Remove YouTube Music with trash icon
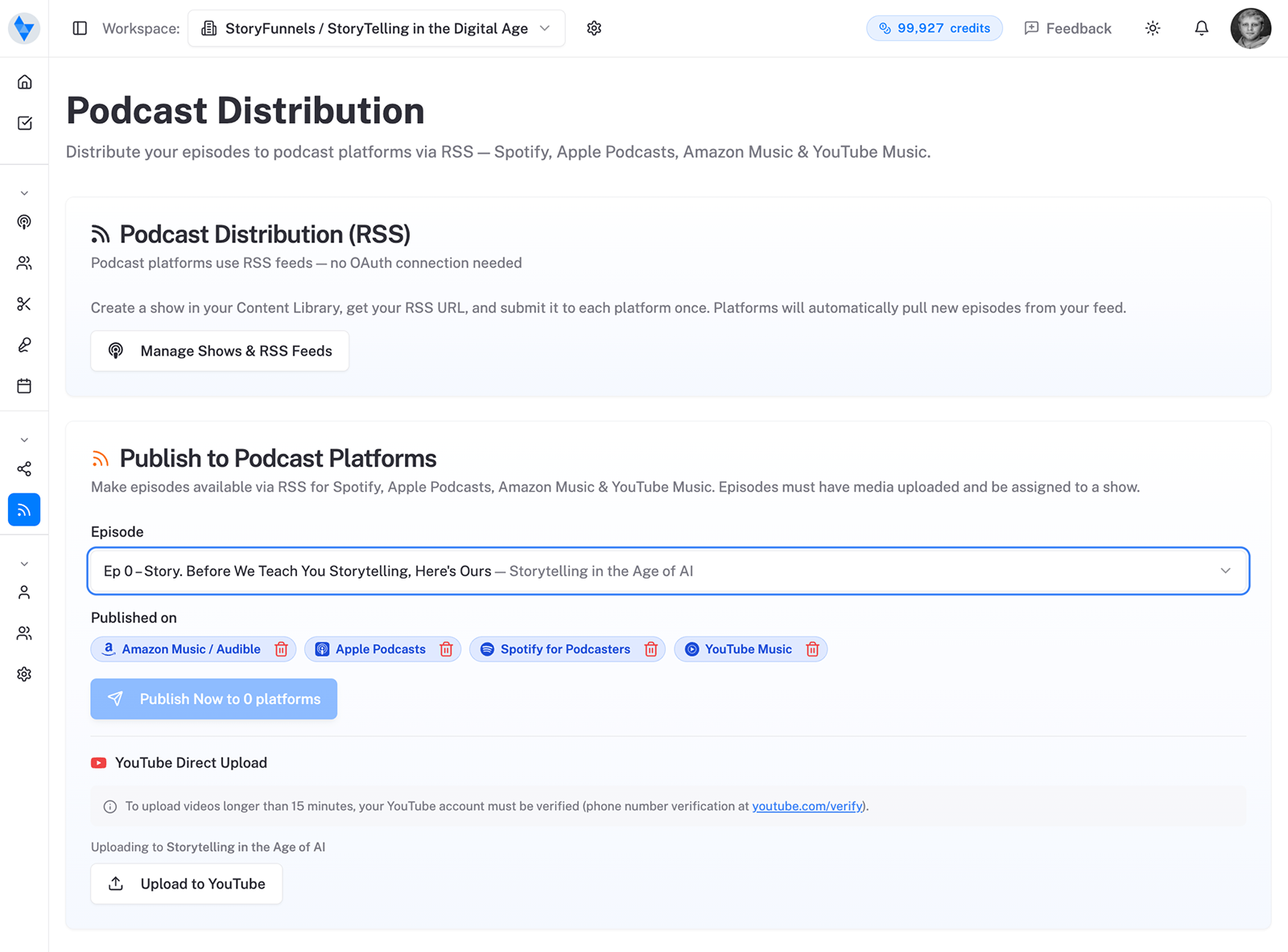This screenshot has height=952, width=1288. (812, 649)
